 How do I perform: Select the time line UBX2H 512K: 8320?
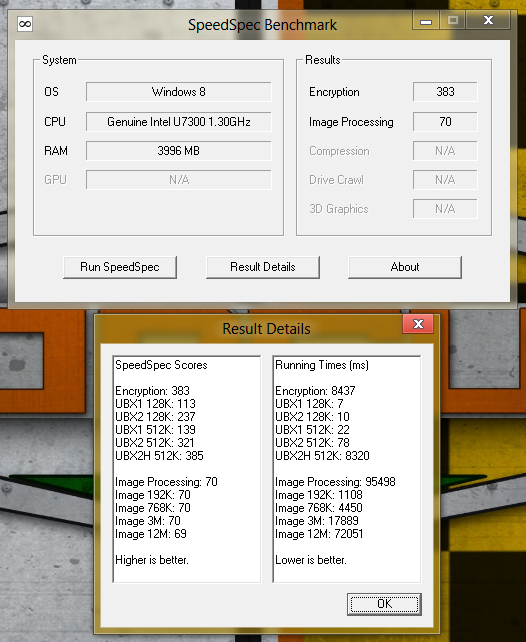(322, 456)
